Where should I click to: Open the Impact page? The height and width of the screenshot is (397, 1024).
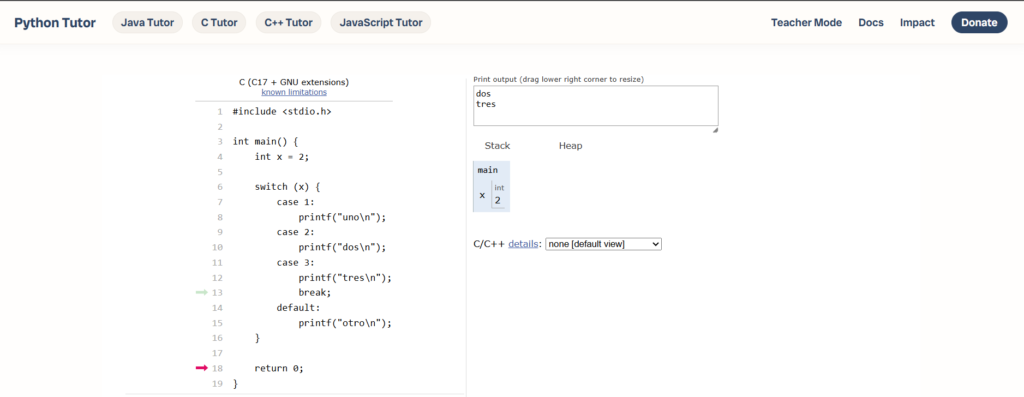[x=917, y=23]
